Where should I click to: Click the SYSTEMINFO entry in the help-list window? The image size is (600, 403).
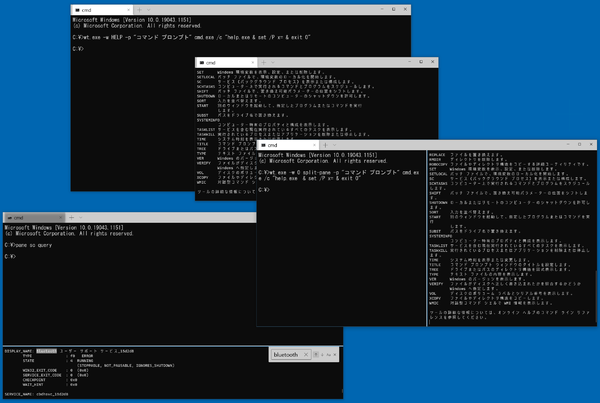click(208, 120)
